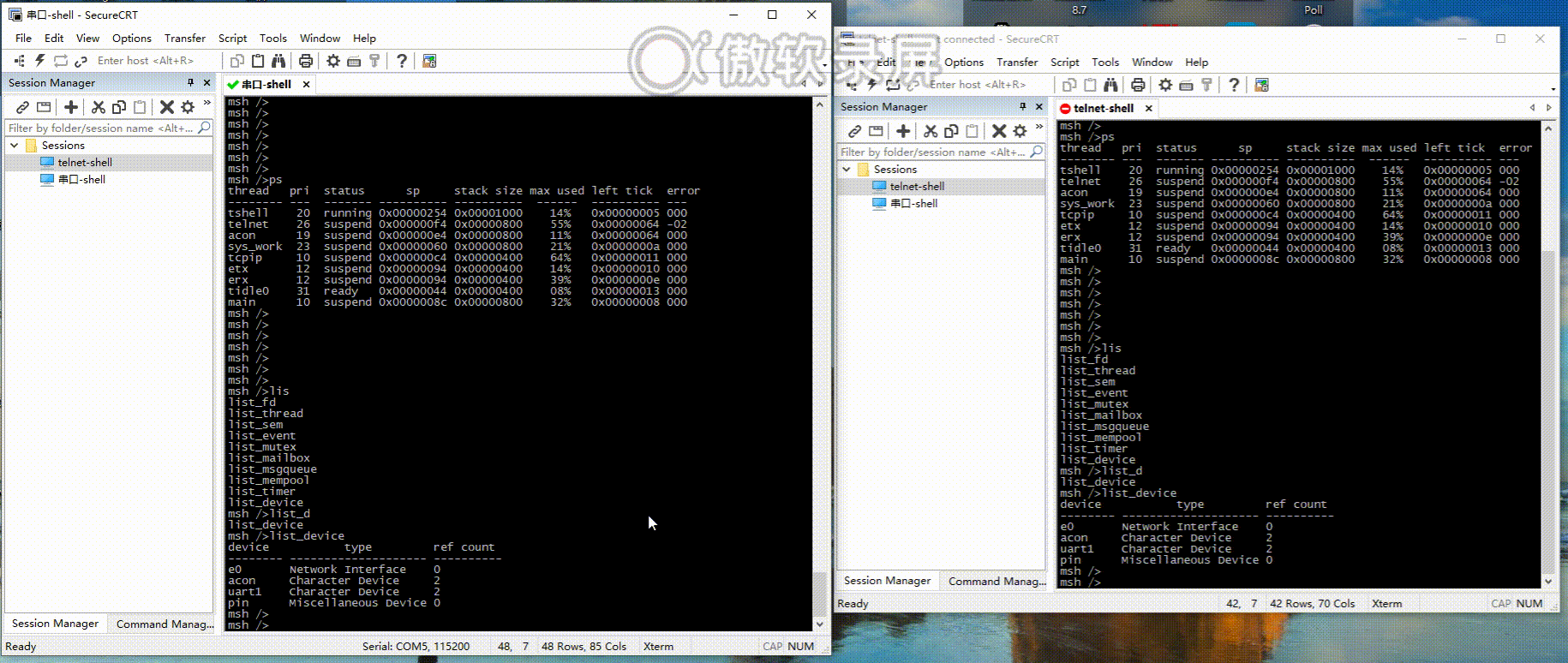Click Help question mark in 串口-shell window toolbar
Image resolution: width=1568 pixels, height=663 pixels.
click(x=402, y=61)
